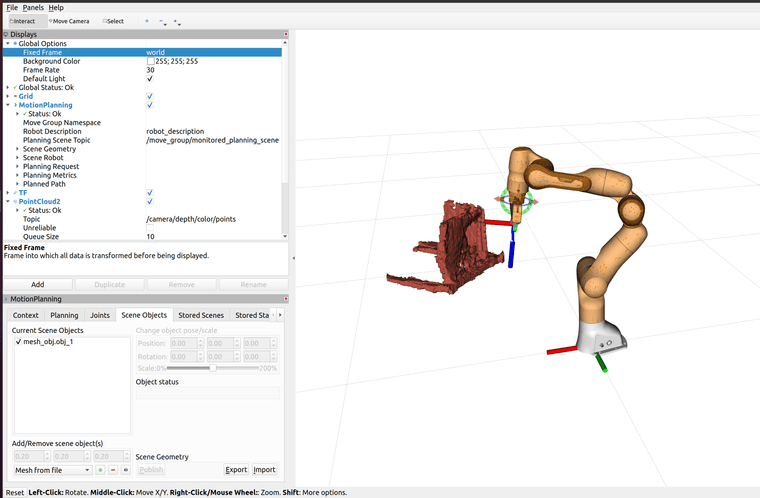Click the Queue Size value 10
This screenshot has height=498, width=760.
point(150,237)
